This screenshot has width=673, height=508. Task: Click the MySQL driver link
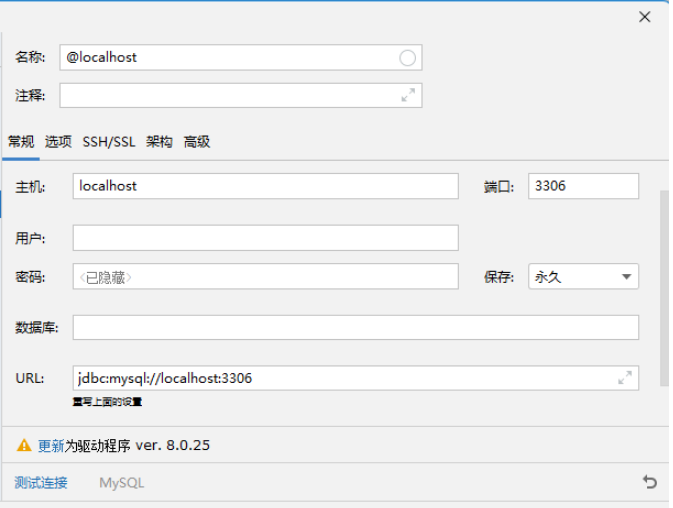point(122,483)
